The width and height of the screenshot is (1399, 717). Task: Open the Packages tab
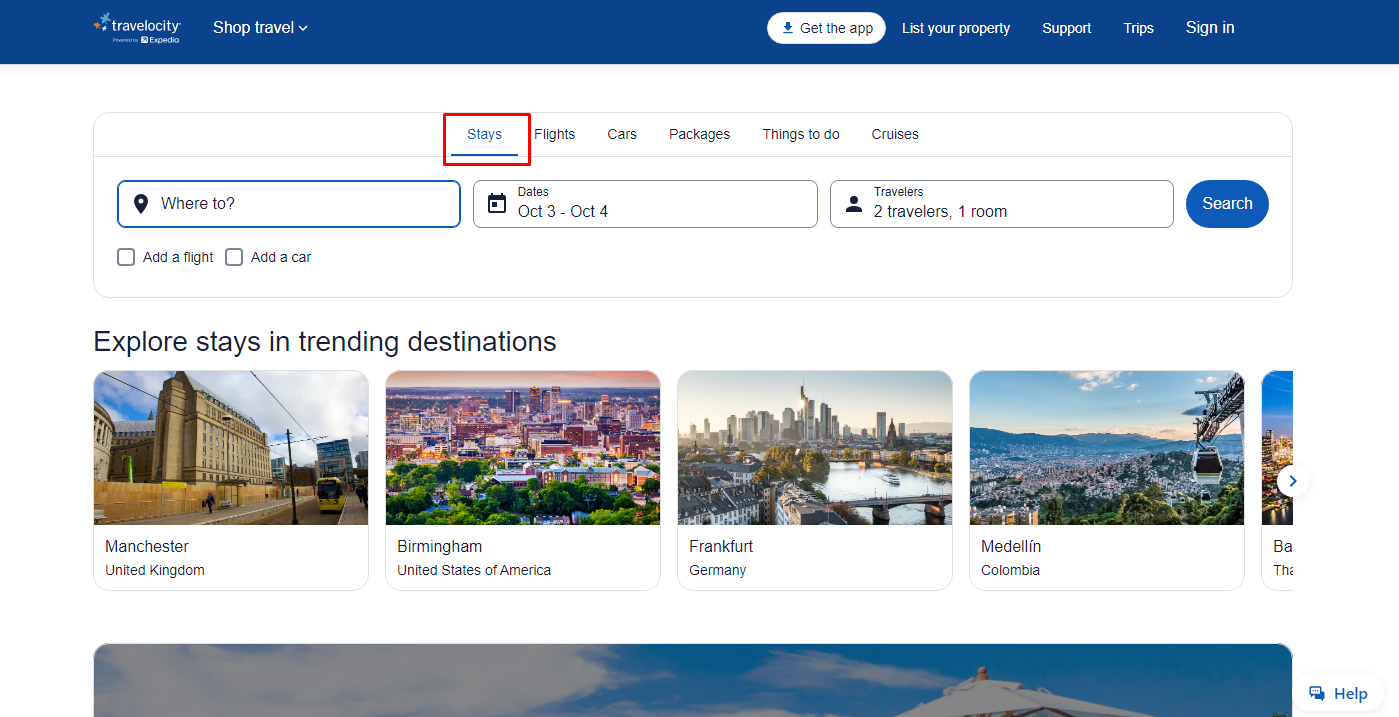click(699, 134)
